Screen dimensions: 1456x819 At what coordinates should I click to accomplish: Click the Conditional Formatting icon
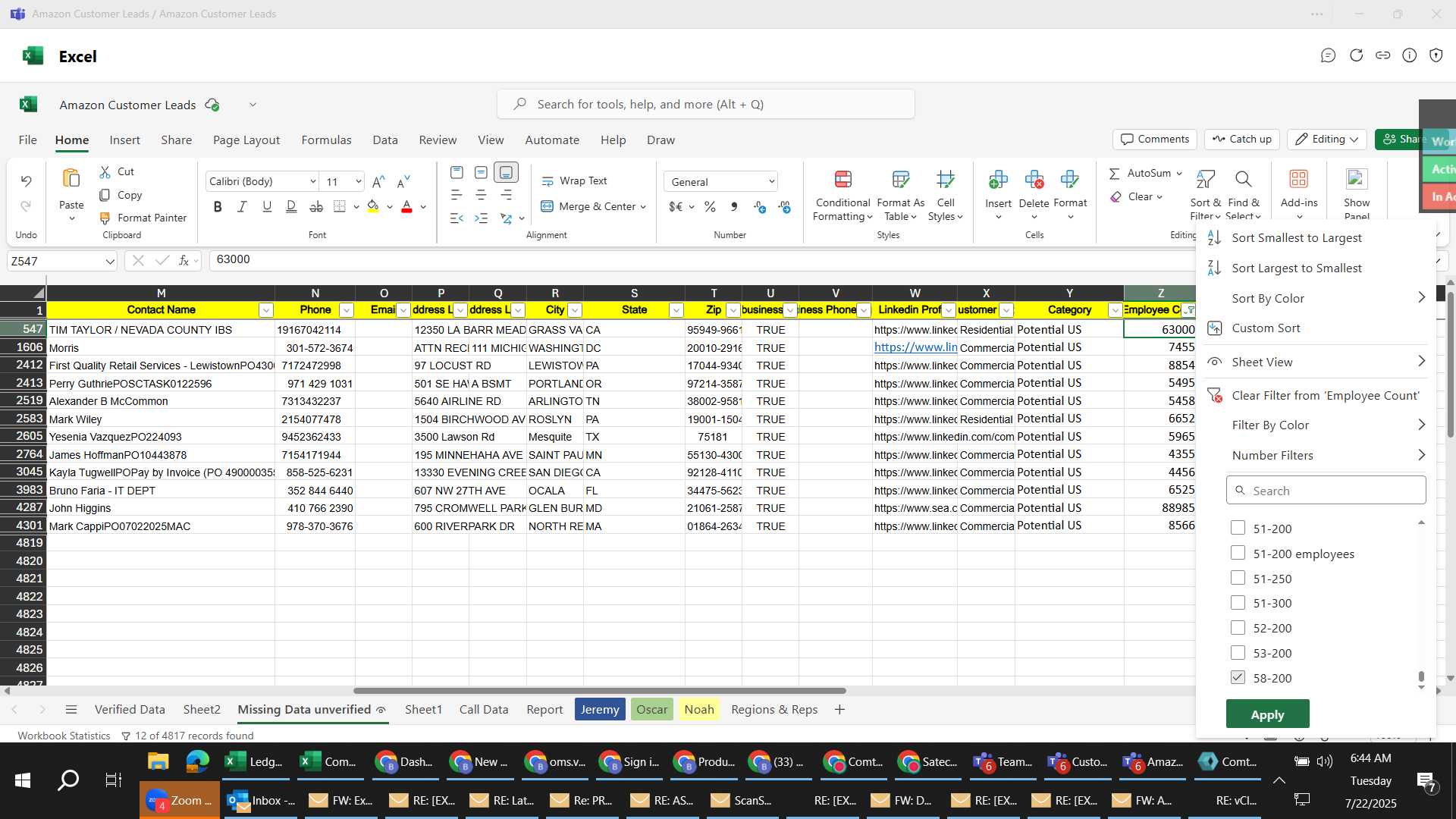click(x=843, y=180)
